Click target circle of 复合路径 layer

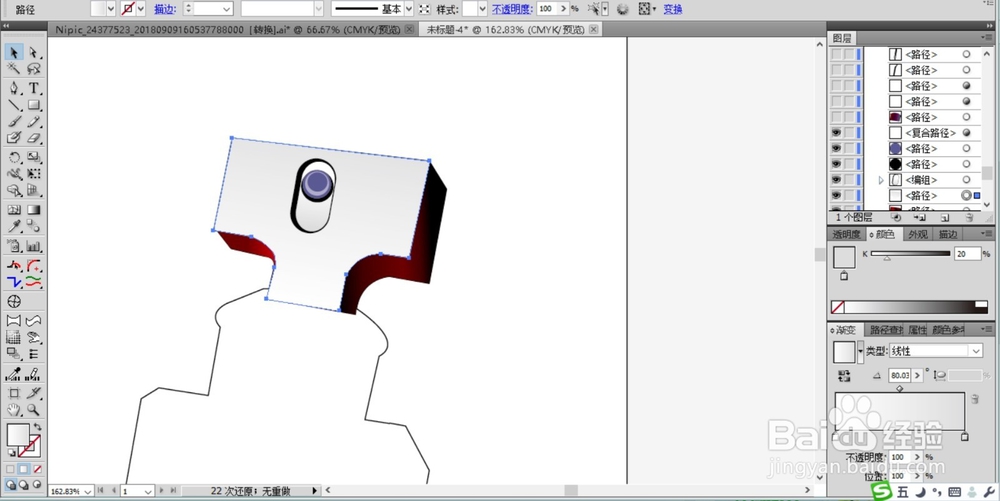(x=966, y=133)
